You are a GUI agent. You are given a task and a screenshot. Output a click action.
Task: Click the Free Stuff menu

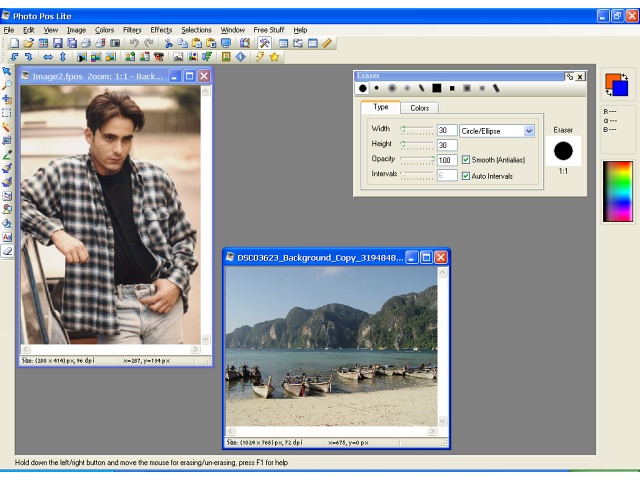point(269,30)
